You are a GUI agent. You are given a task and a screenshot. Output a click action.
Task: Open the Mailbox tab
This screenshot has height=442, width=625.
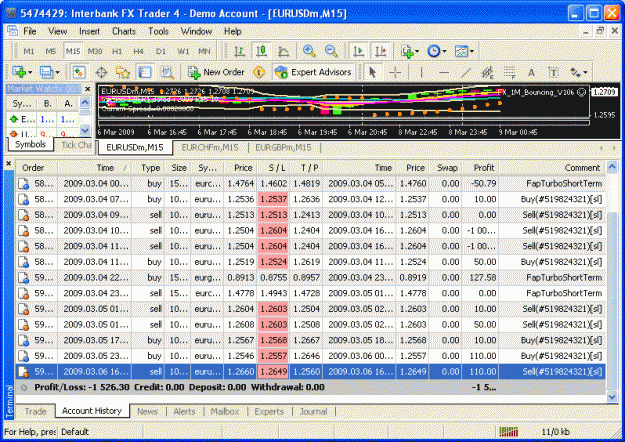point(225,411)
